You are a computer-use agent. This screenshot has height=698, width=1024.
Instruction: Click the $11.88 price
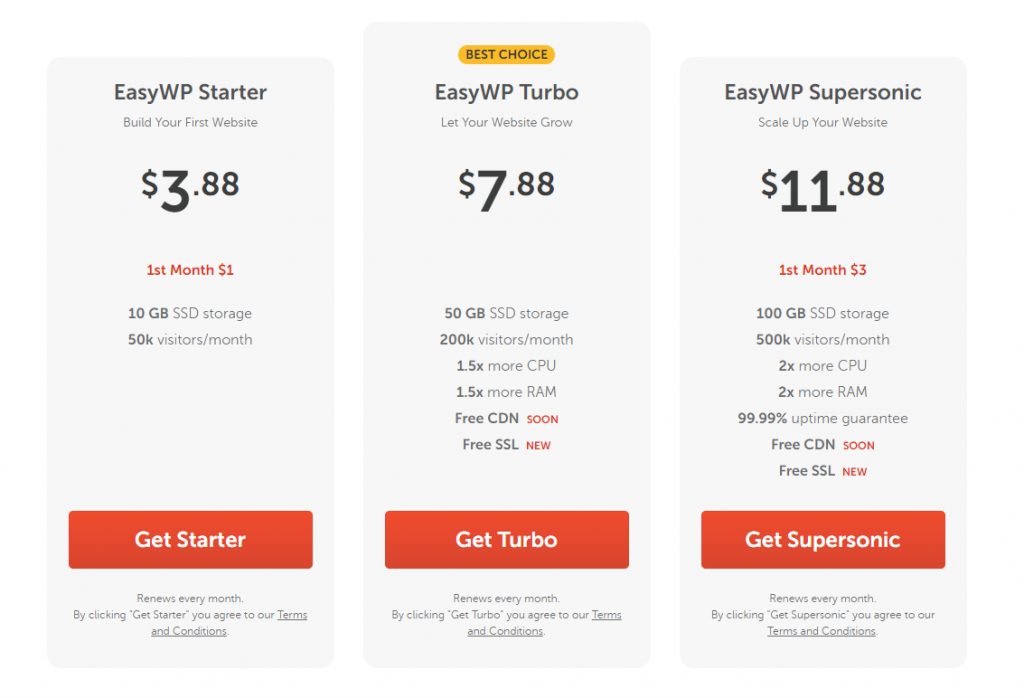822,188
